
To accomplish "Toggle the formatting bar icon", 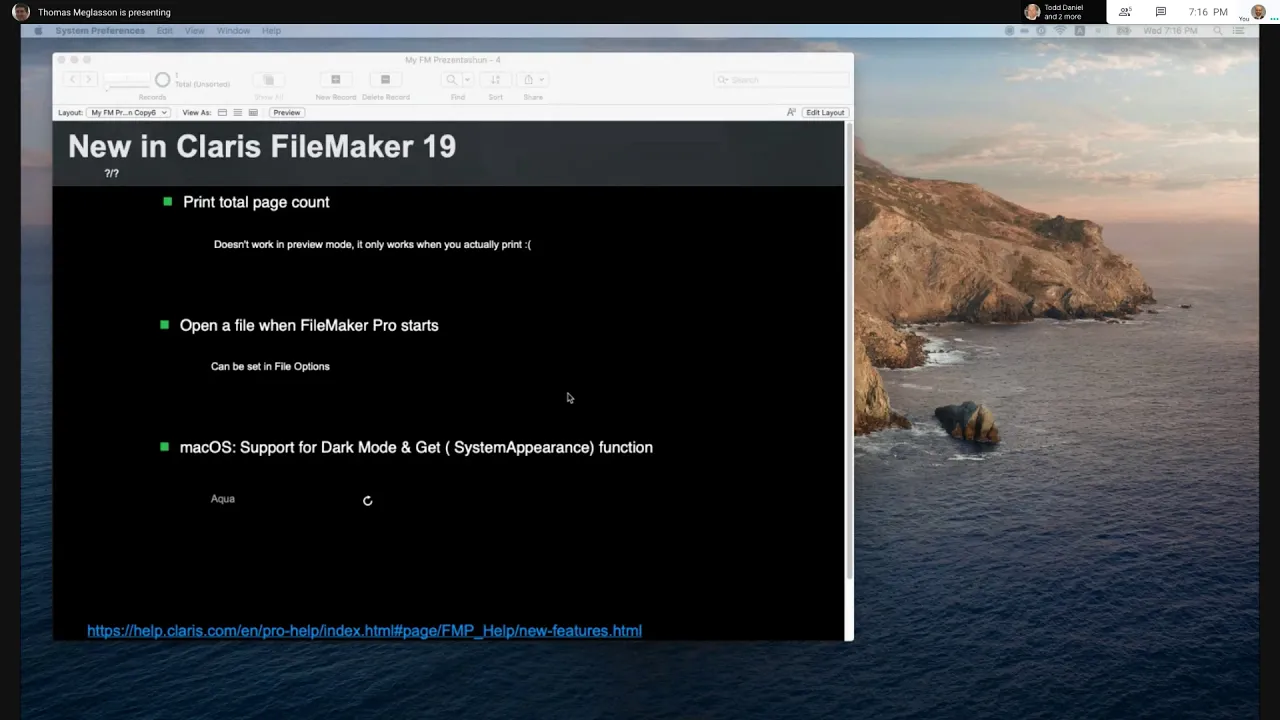I will tap(791, 113).
